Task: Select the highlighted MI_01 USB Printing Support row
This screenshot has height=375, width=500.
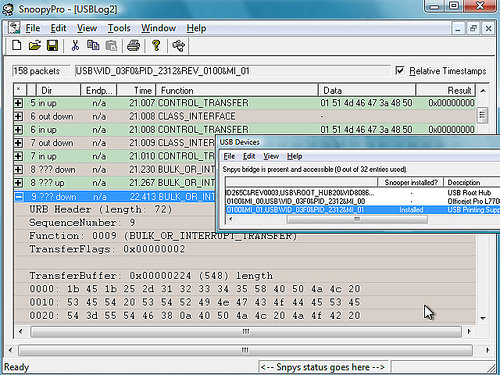Action: point(363,210)
